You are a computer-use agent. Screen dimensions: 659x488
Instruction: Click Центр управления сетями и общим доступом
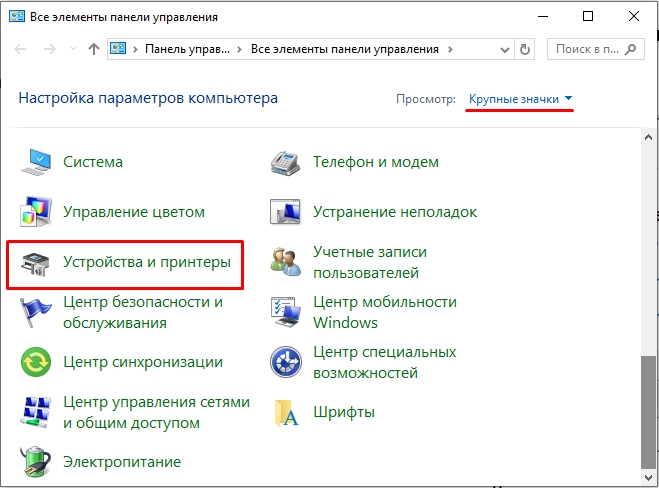(x=156, y=412)
